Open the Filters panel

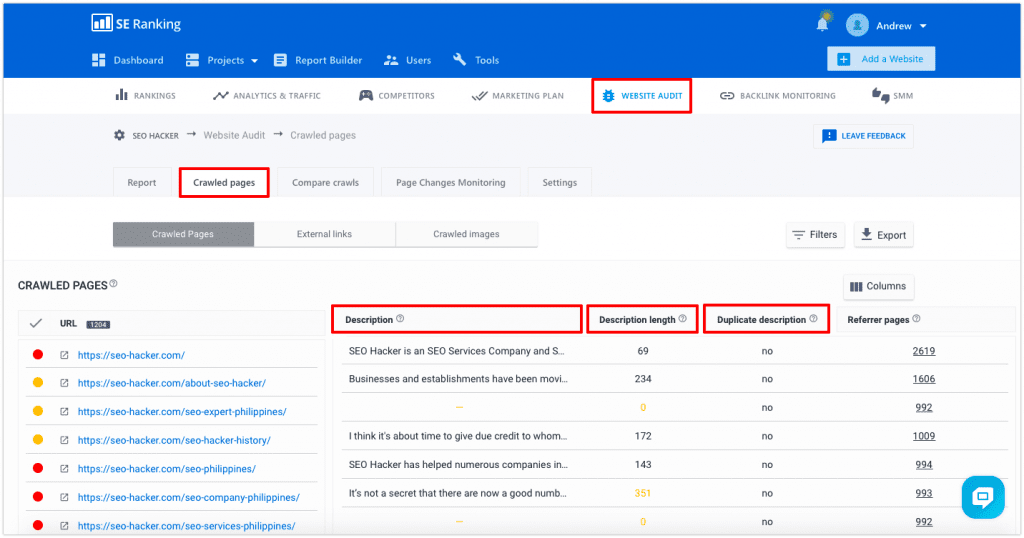click(815, 234)
